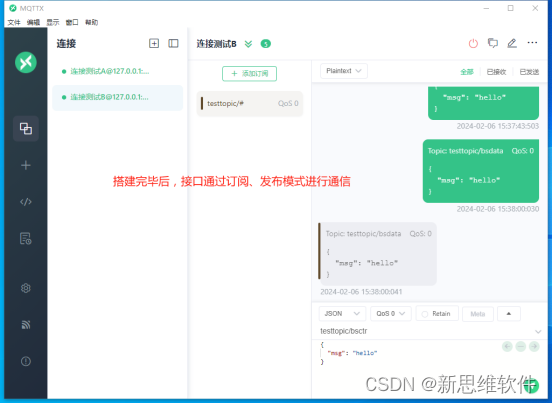This screenshot has width=552, height=403.
Task: Open the Settings gear in sidebar
Action: pyautogui.click(x=26, y=288)
